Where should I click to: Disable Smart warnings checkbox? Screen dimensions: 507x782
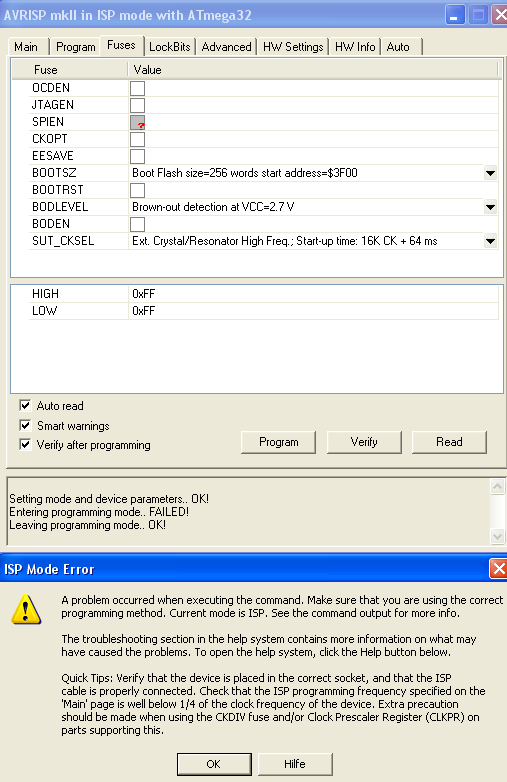pos(25,425)
